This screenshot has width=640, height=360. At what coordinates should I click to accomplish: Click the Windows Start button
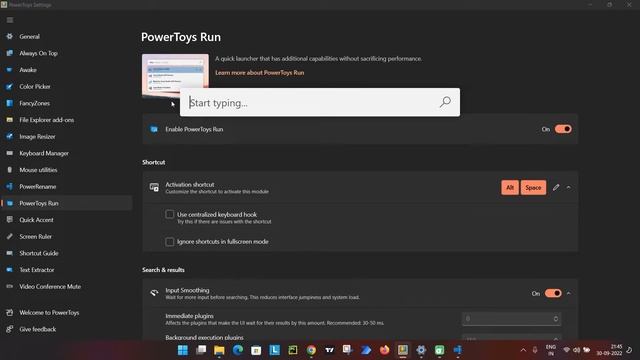coord(182,350)
